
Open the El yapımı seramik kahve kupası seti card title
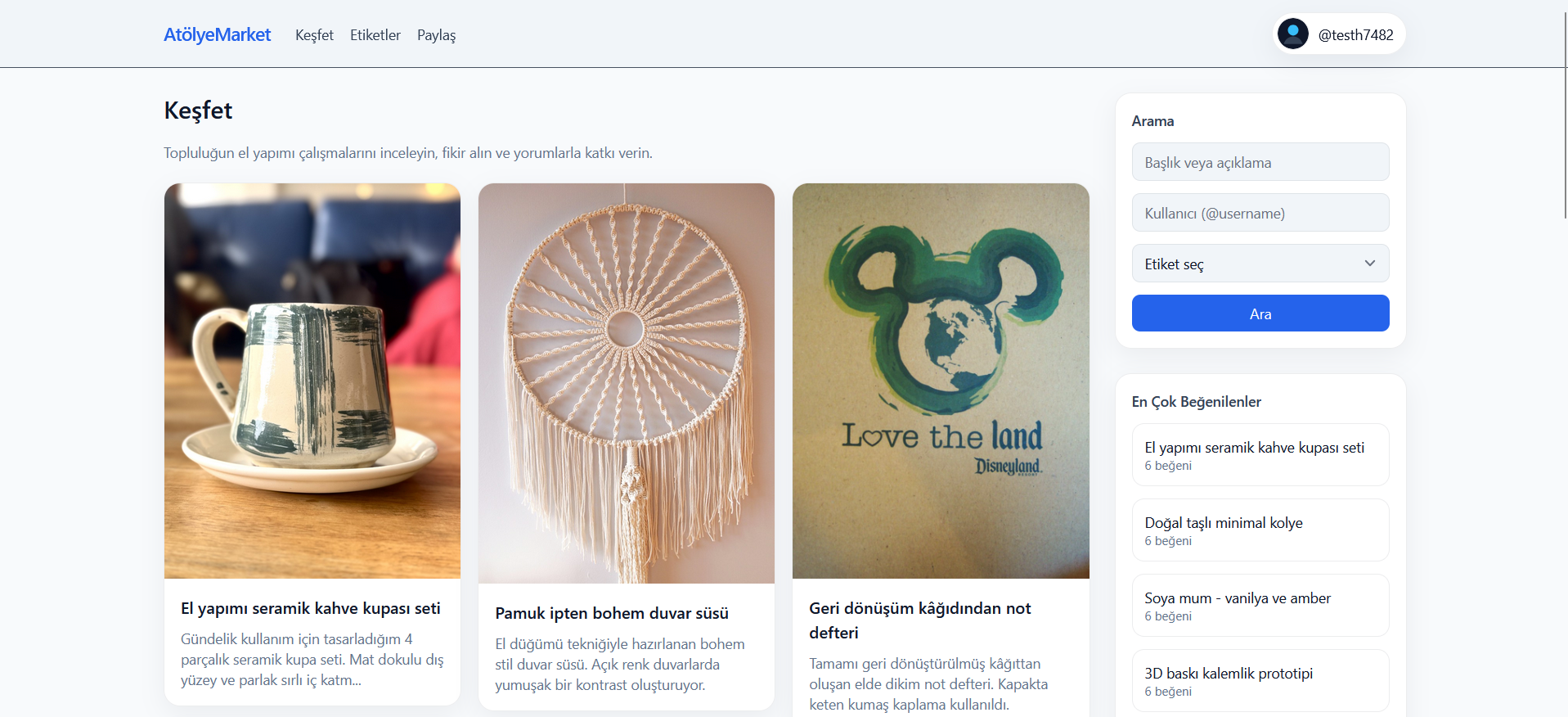coord(311,608)
